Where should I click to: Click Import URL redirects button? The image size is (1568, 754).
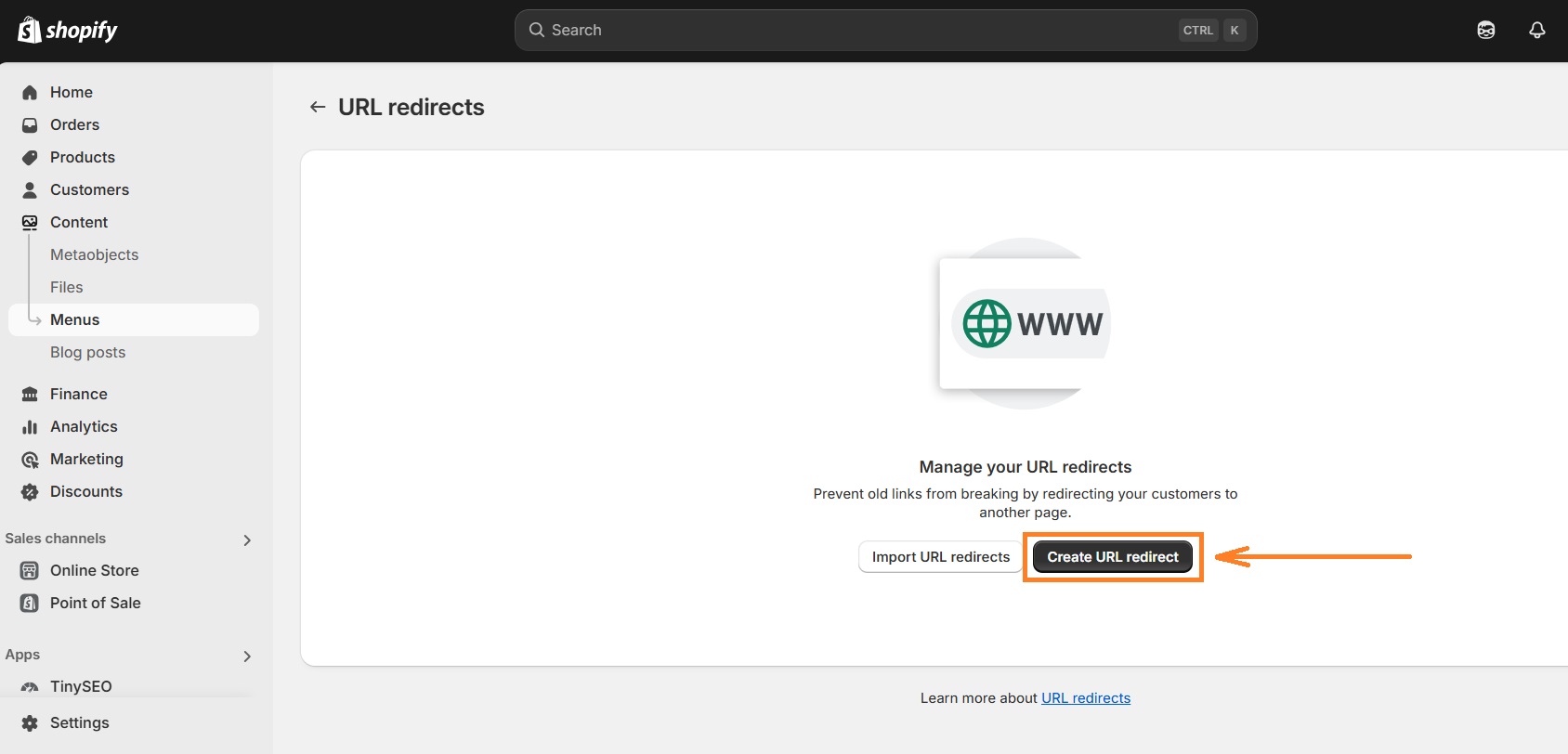[941, 557]
